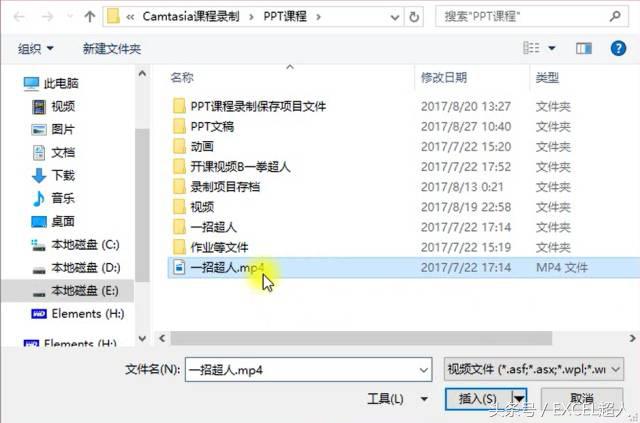Screen dimensions: 640x423
Task: Open the file type filter dropdown
Action: (x=533, y=370)
